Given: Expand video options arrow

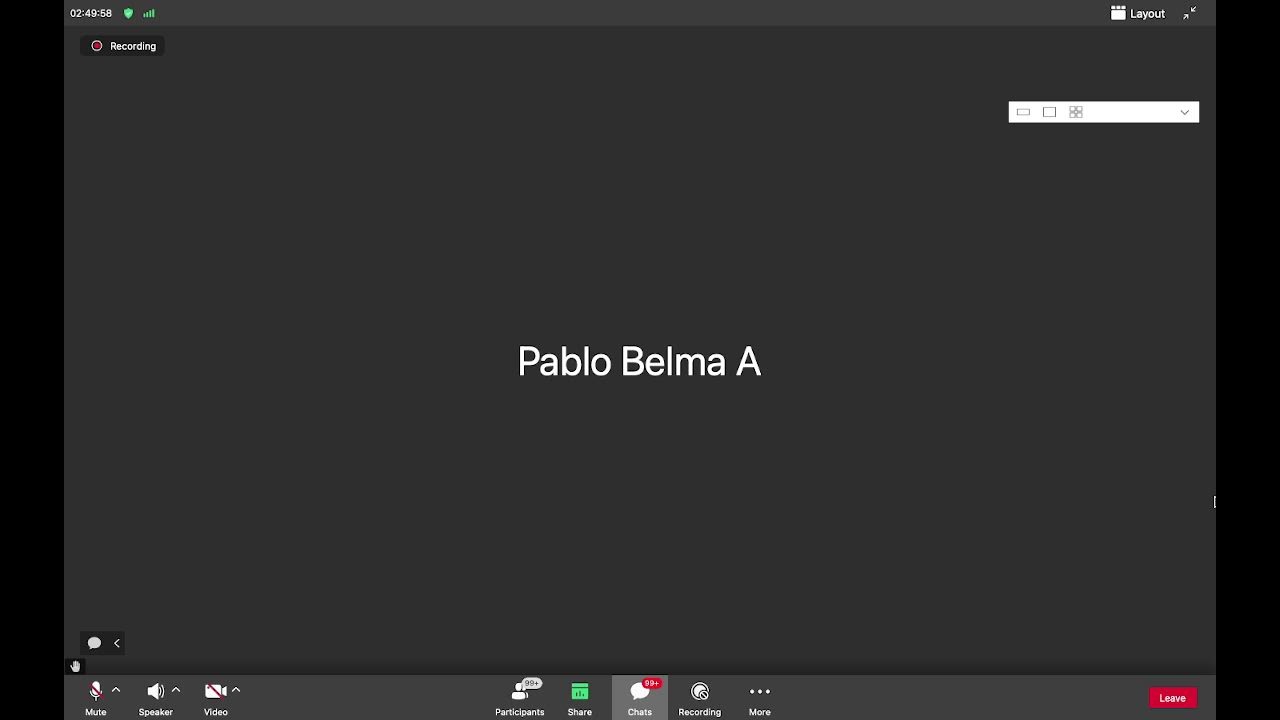Looking at the screenshot, I should pyautogui.click(x=236, y=690).
